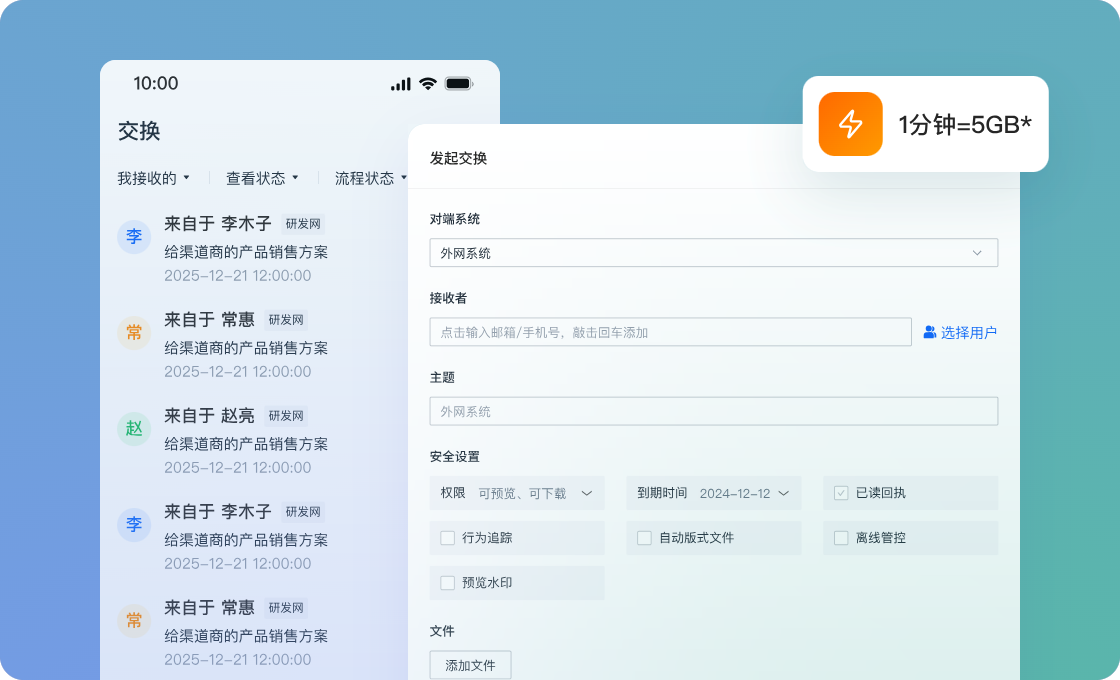
Task: Open the 对端系统 dropdown showing 外网系统
Action: coord(713,253)
